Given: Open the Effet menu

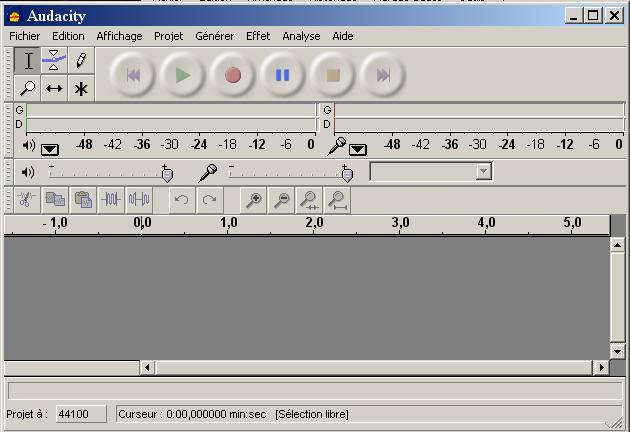Looking at the screenshot, I should click(258, 36).
